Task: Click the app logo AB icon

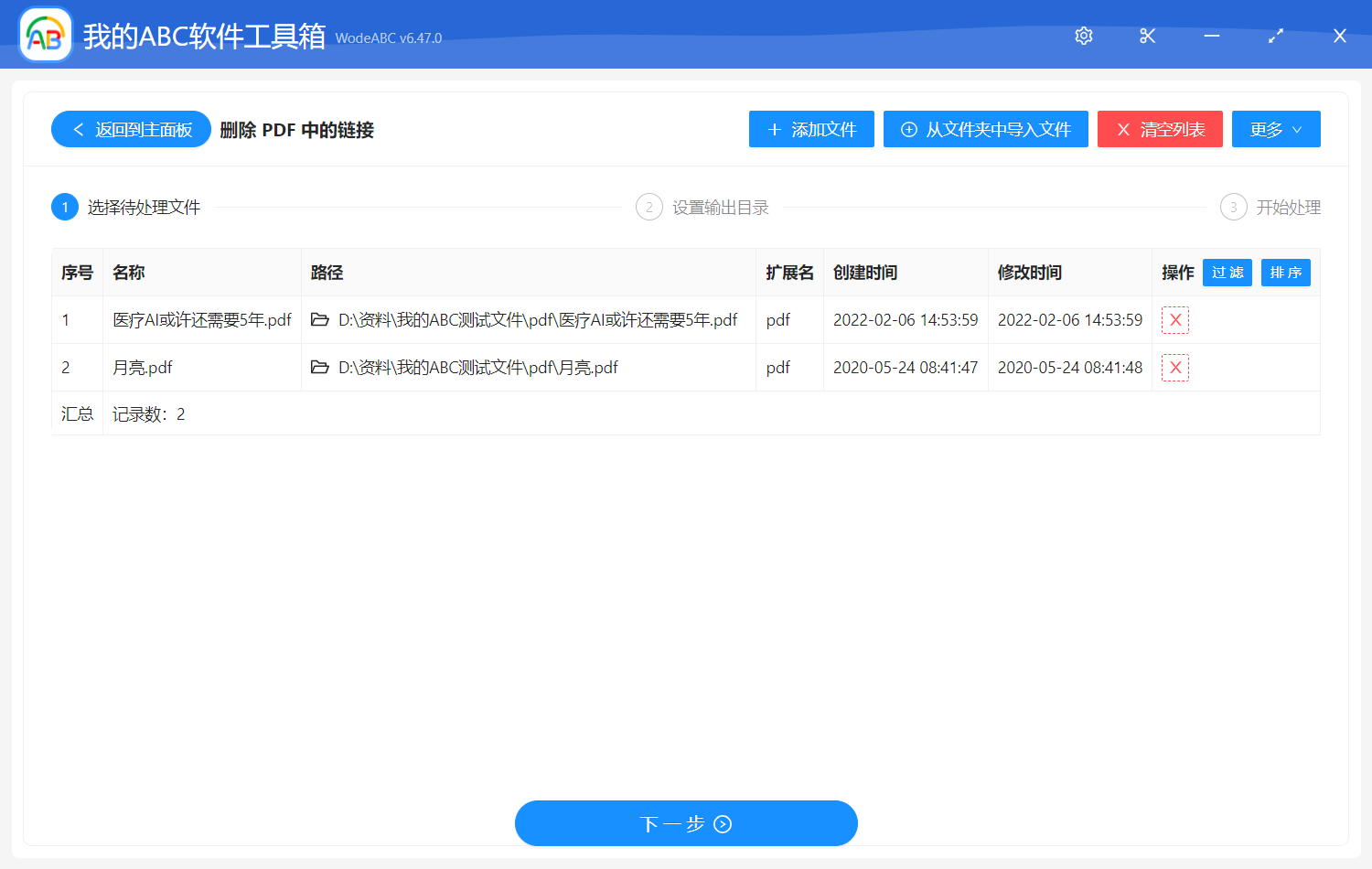Action: coord(45,35)
